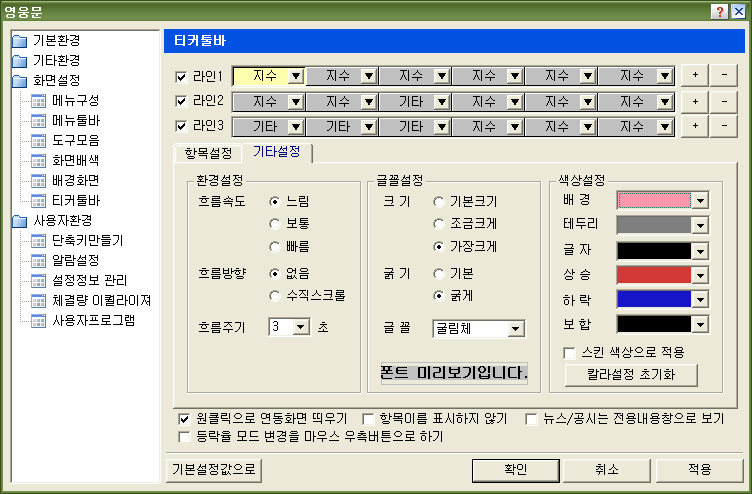Image resolution: width=752 pixels, height=494 pixels.
Task: Switch to the 항목설정 tab
Action: [x=208, y=153]
